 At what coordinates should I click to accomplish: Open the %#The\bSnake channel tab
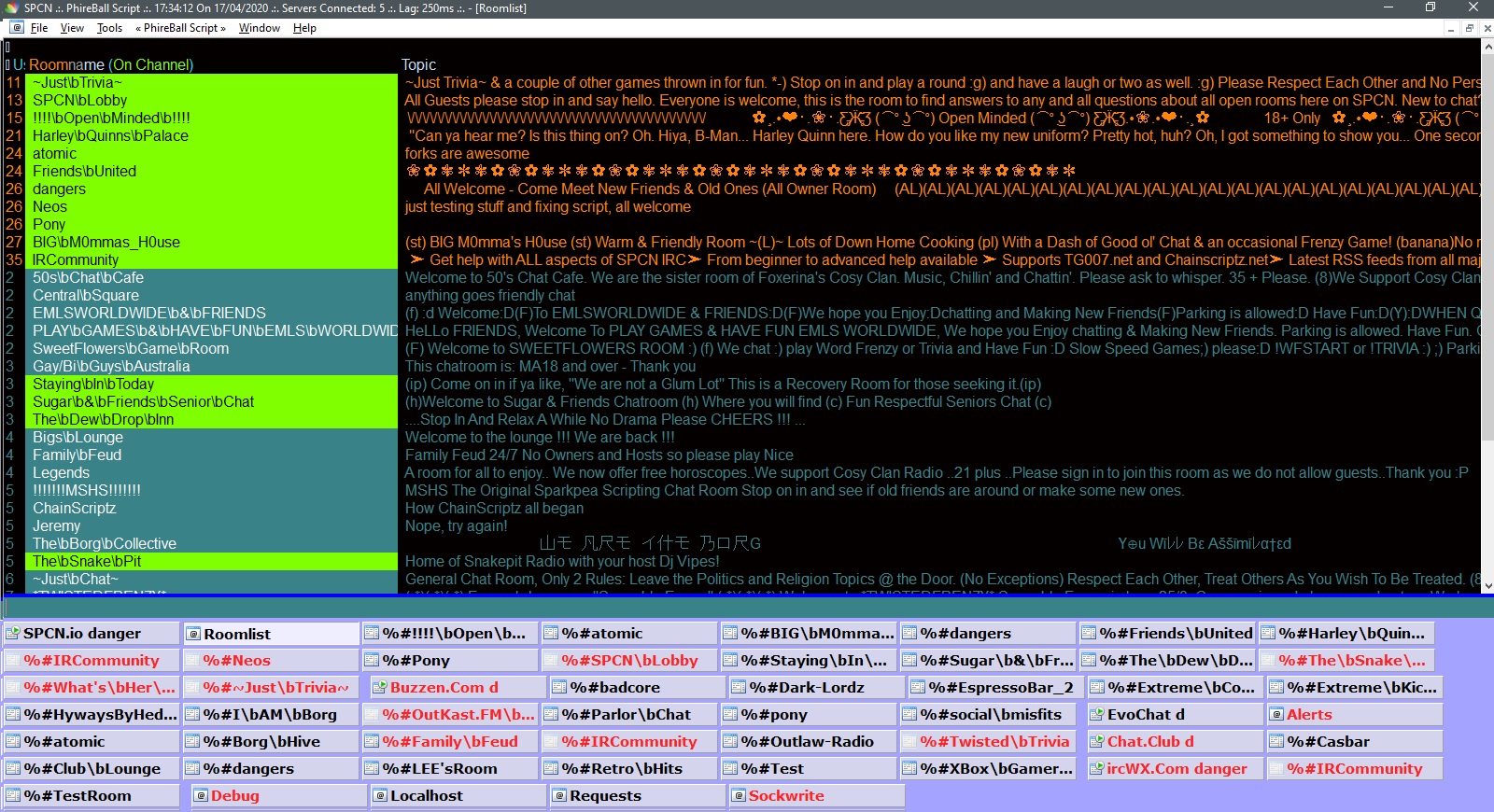[1346, 661]
